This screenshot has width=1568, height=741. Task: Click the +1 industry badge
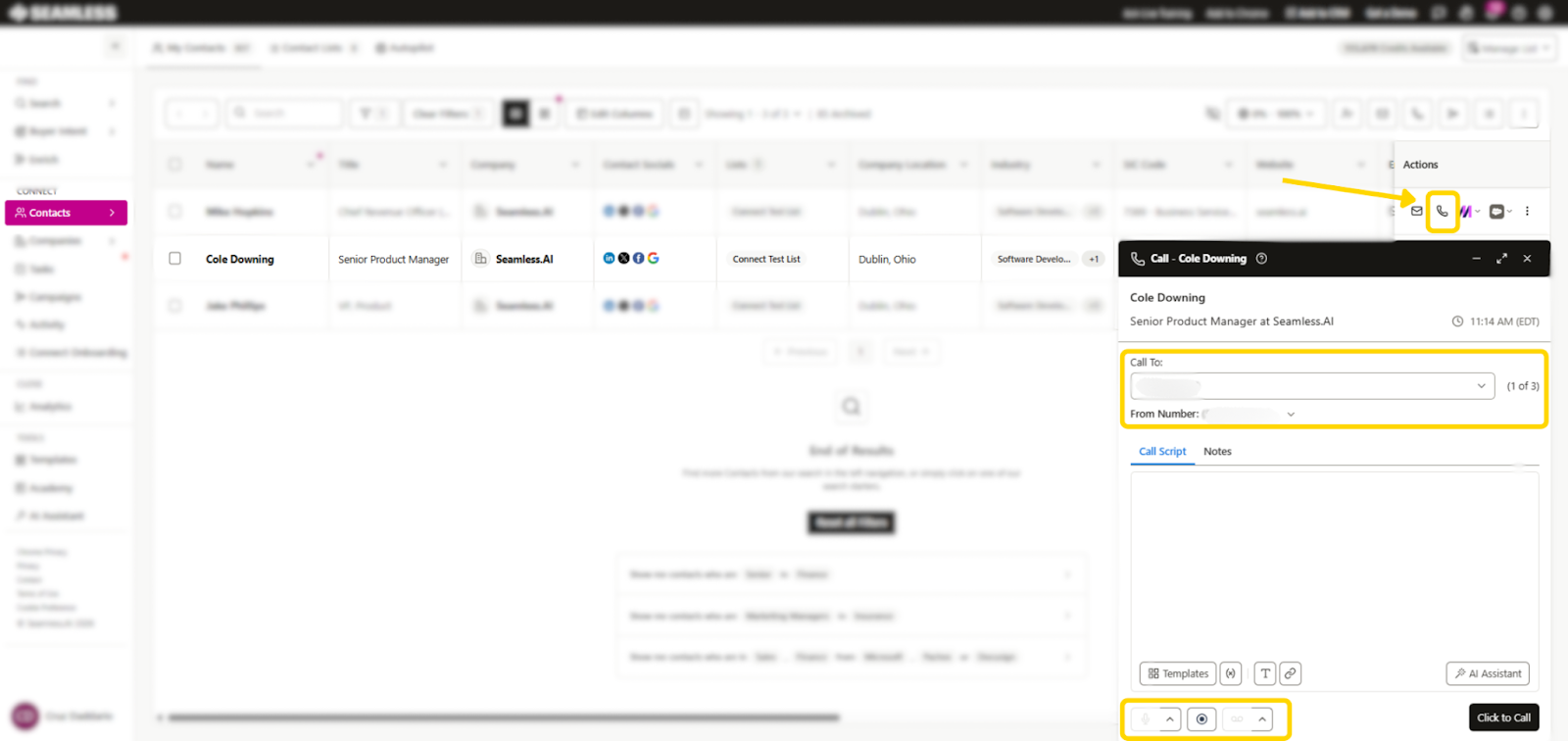pos(1094,260)
